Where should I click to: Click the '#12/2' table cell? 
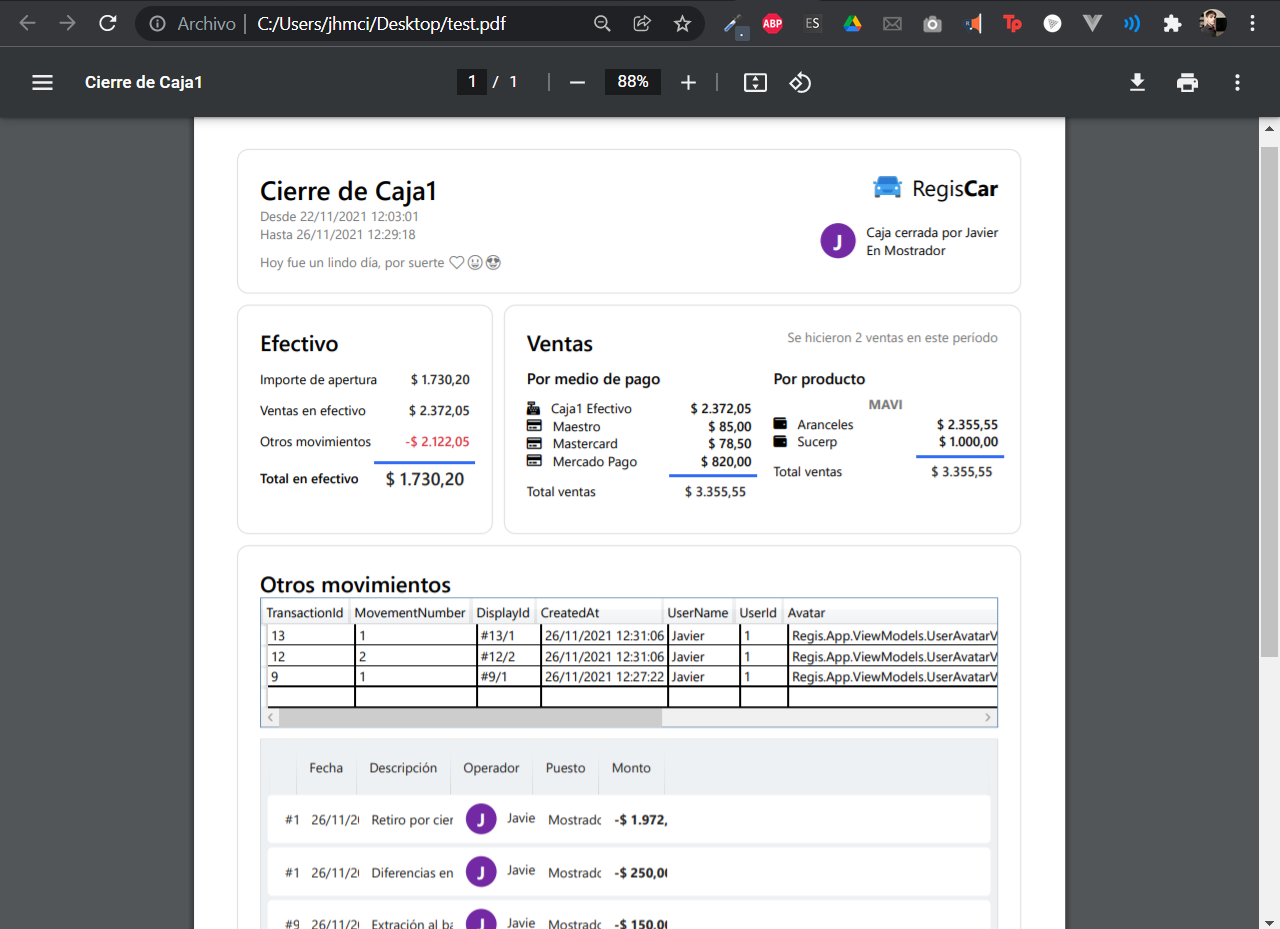(x=508, y=657)
